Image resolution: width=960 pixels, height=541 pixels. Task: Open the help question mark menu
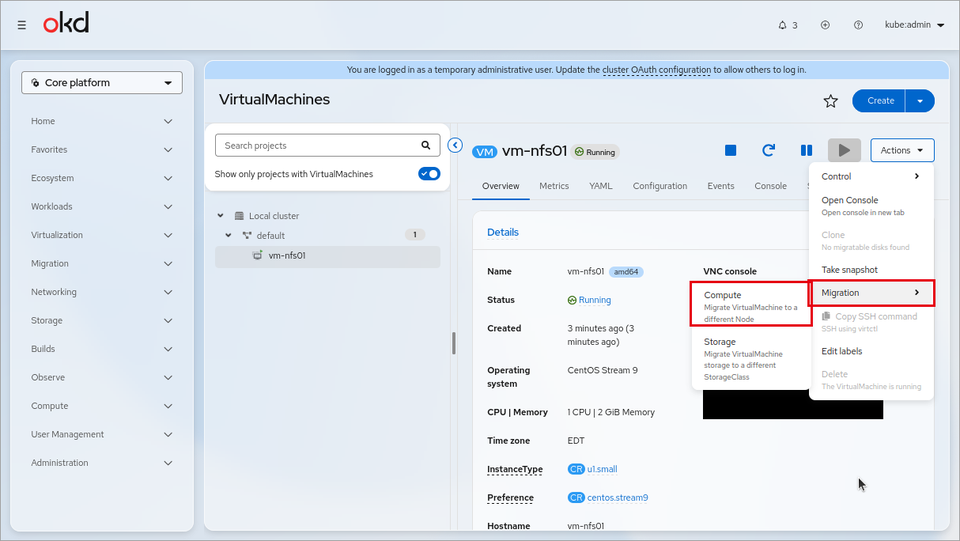pos(858,25)
